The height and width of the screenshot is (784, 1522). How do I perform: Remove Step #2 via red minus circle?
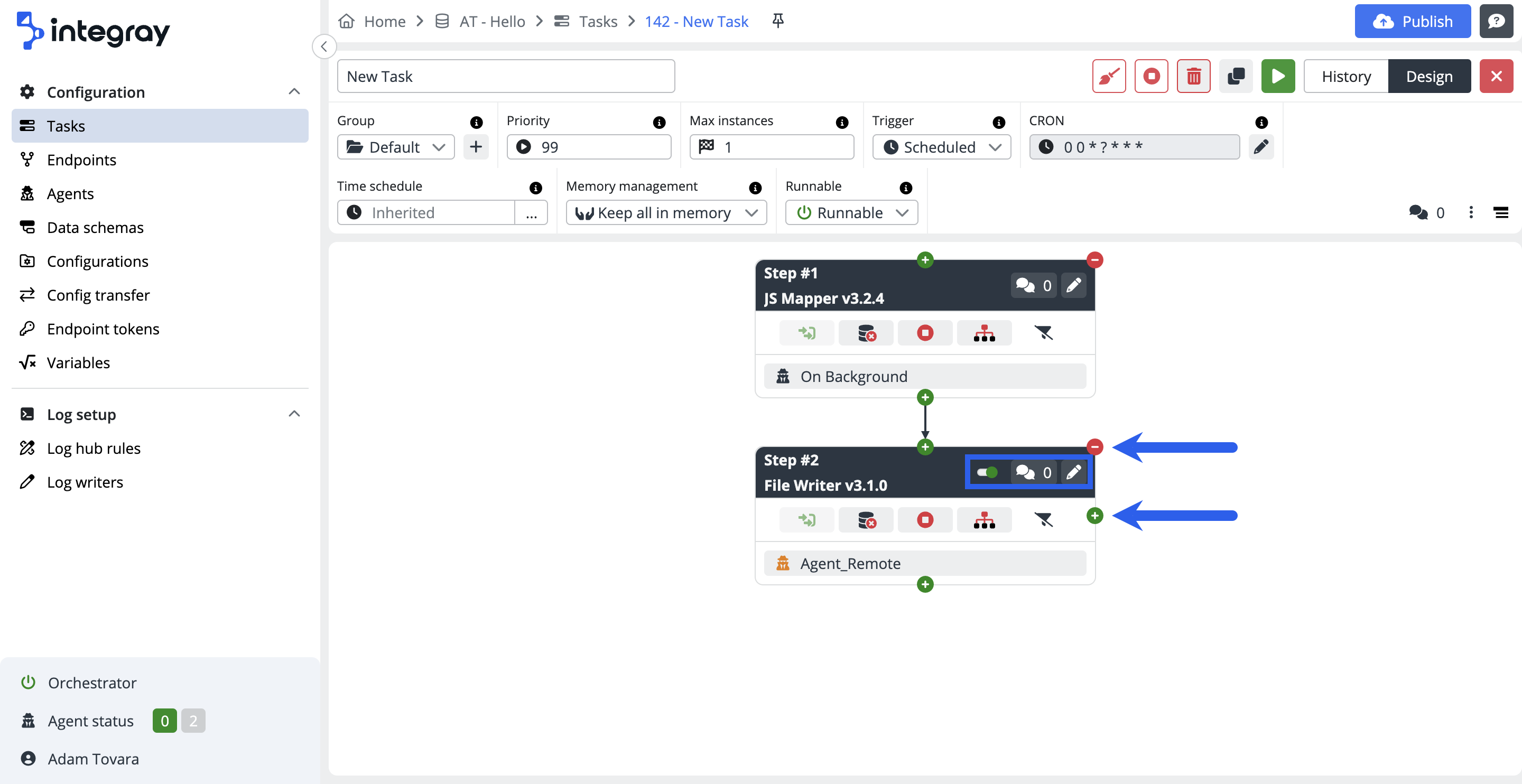[1095, 447]
